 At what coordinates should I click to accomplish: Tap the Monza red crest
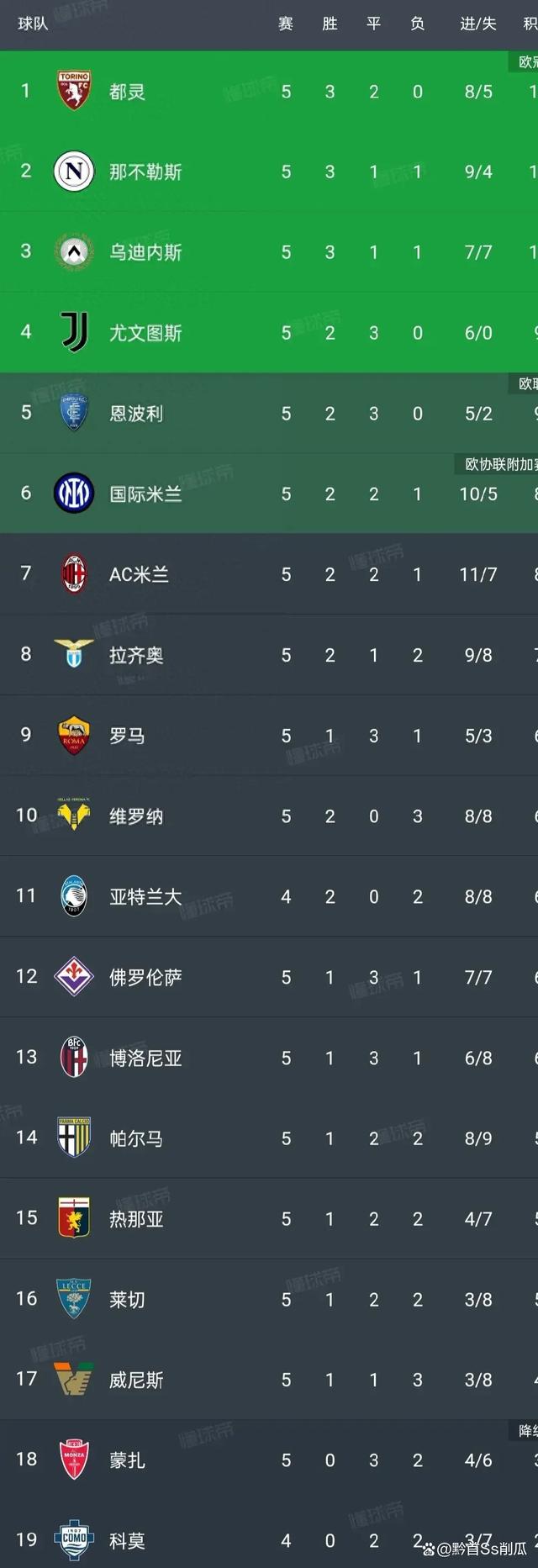point(74,1460)
